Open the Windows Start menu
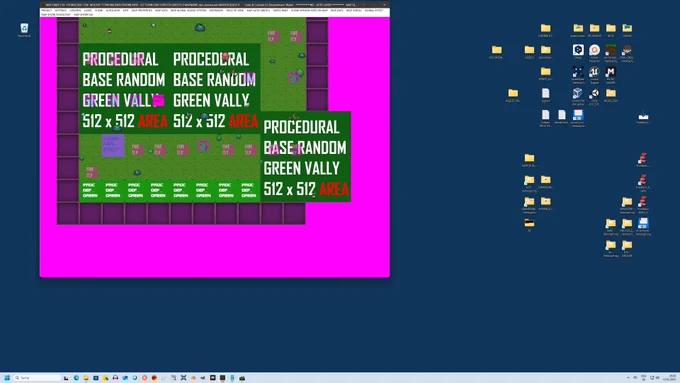680x383 pixels. pos(7,378)
